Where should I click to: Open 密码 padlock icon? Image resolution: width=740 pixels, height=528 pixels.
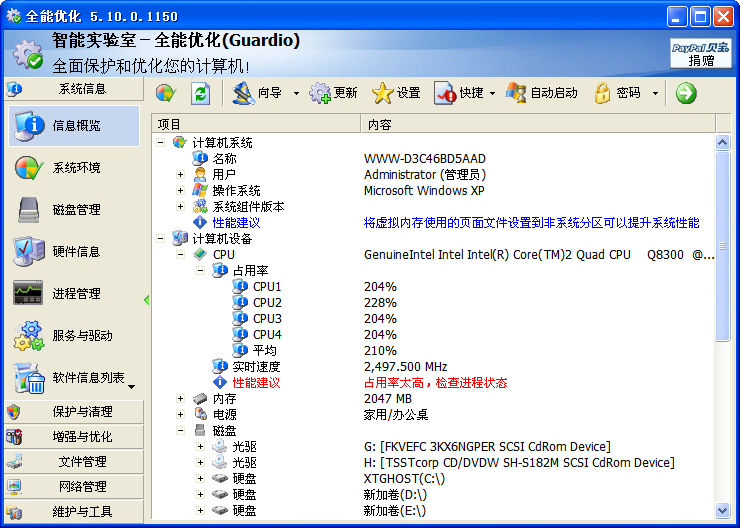coord(603,93)
